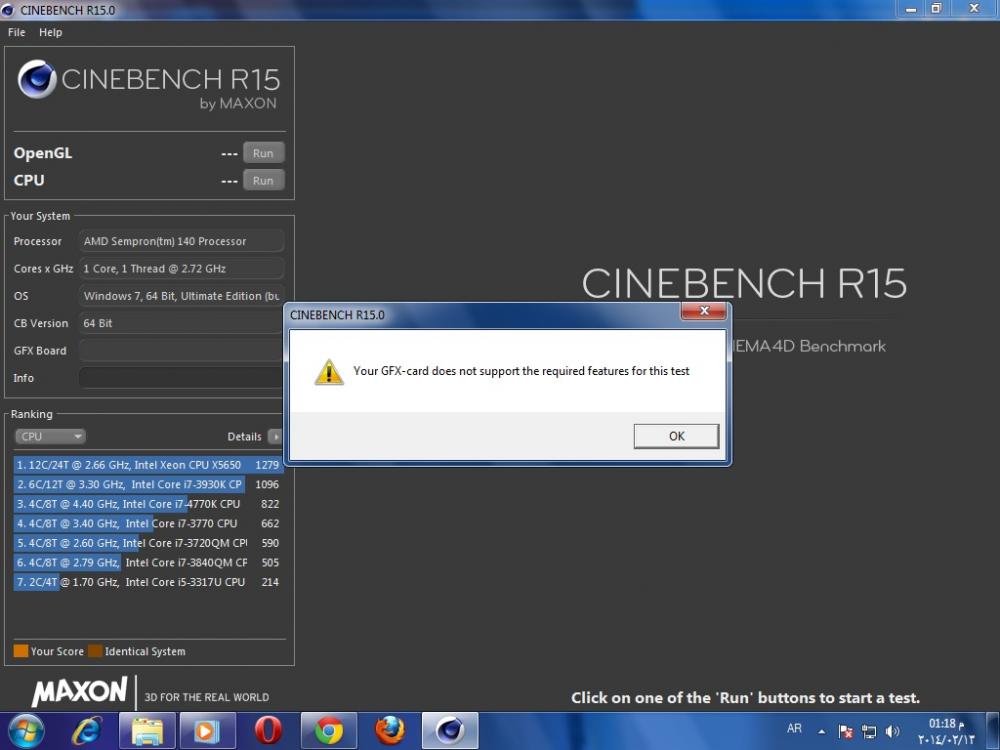Close the warning dialog with the red X
The height and width of the screenshot is (750, 1000).
[703, 311]
